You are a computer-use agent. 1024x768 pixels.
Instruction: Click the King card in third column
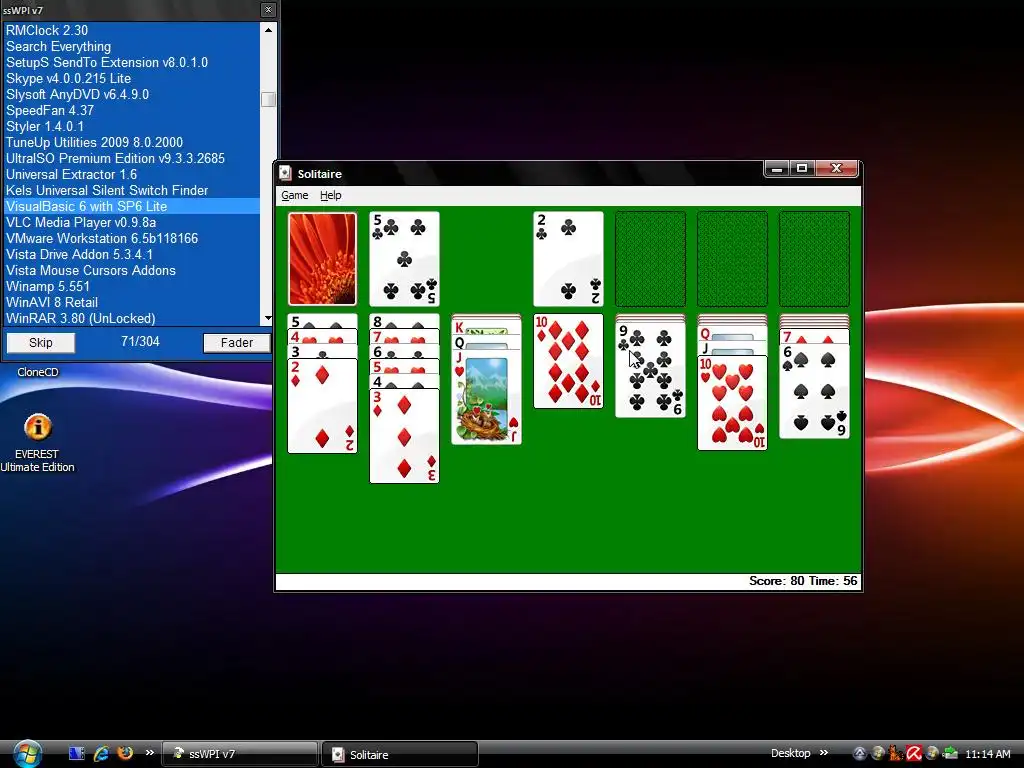tap(487, 328)
